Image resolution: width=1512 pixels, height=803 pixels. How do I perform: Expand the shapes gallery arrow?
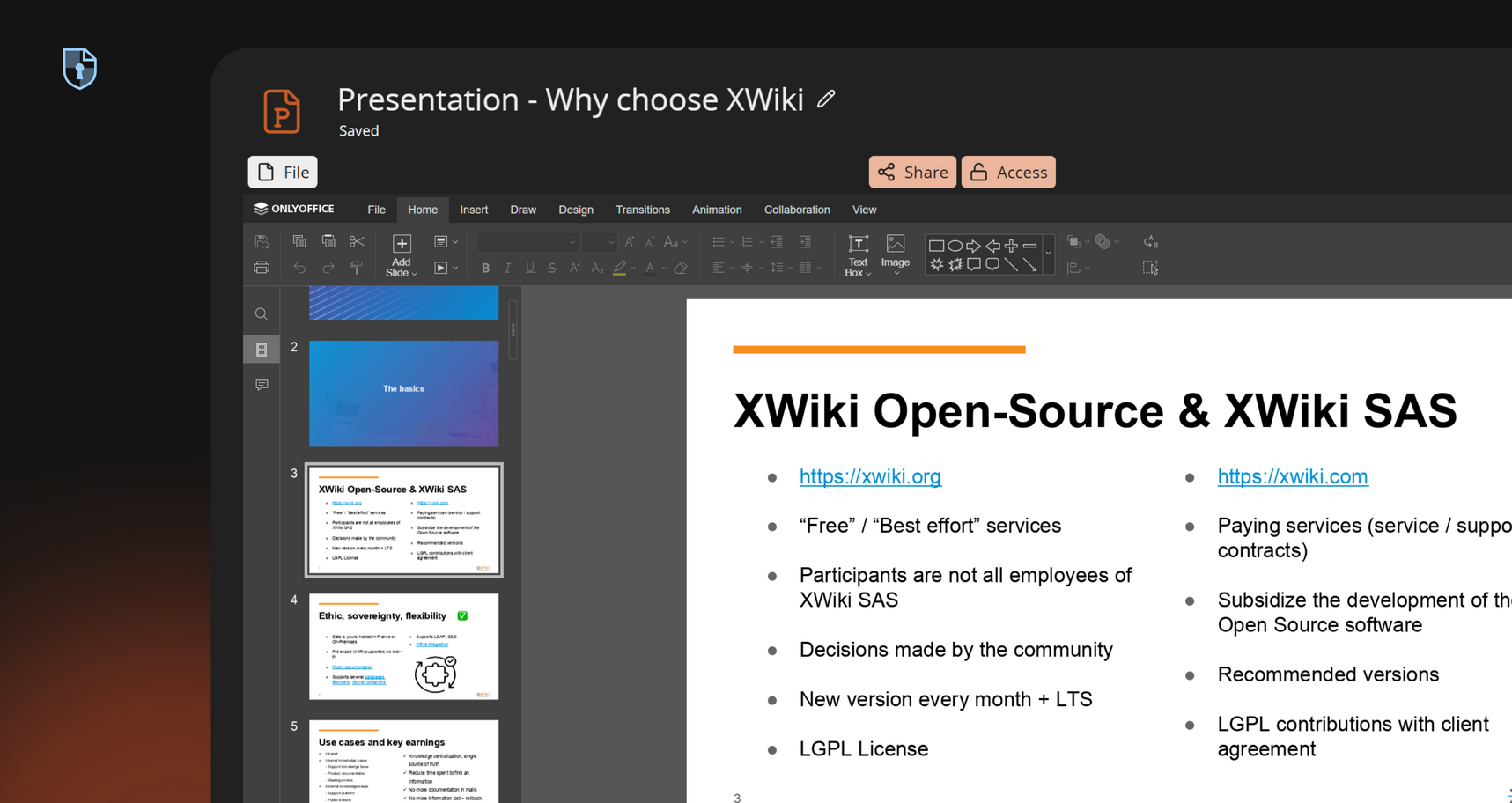point(1048,254)
